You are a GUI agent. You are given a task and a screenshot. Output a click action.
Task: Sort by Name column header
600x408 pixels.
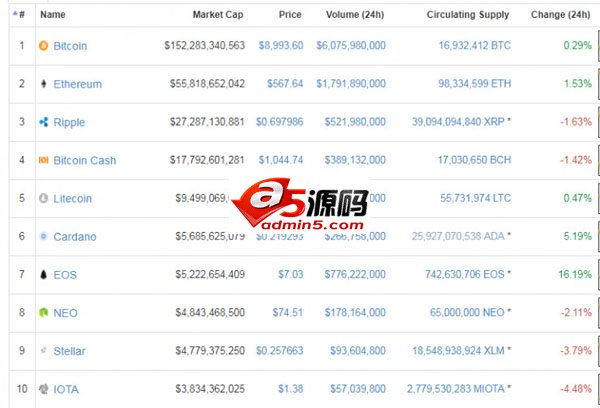(x=53, y=15)
